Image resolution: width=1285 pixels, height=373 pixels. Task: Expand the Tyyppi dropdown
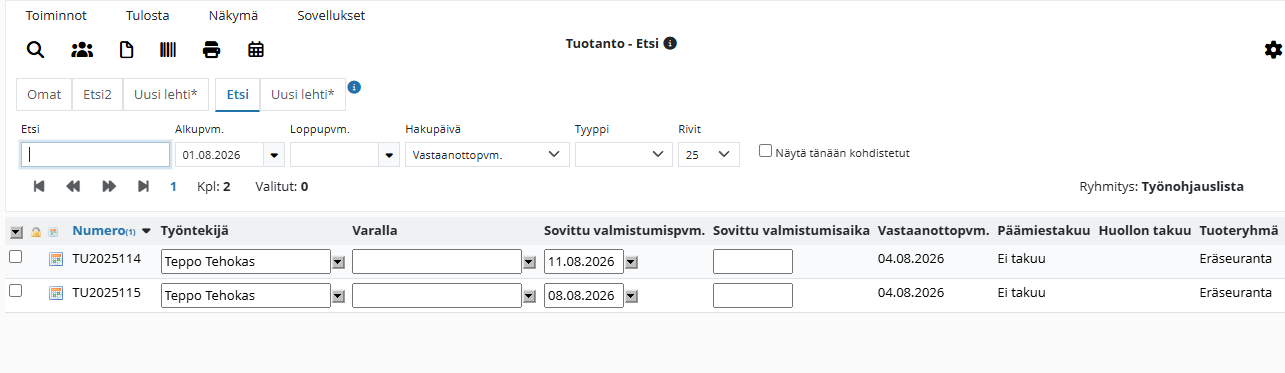coord(624,155)
